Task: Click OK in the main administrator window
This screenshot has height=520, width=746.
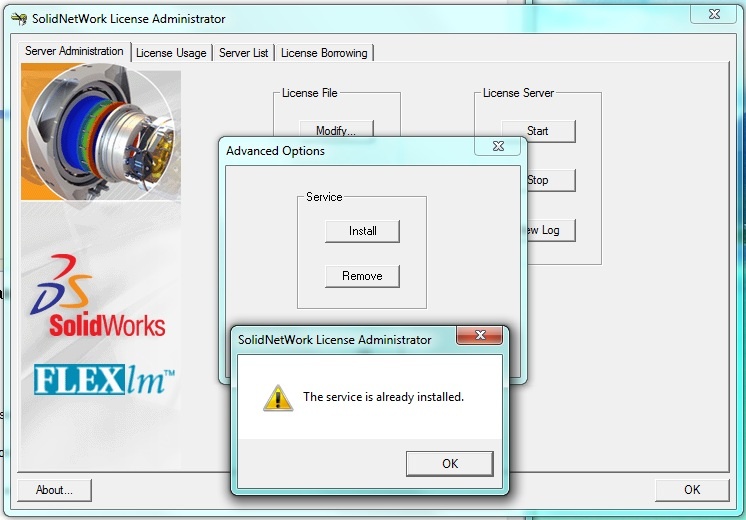Action: (692, 490)
